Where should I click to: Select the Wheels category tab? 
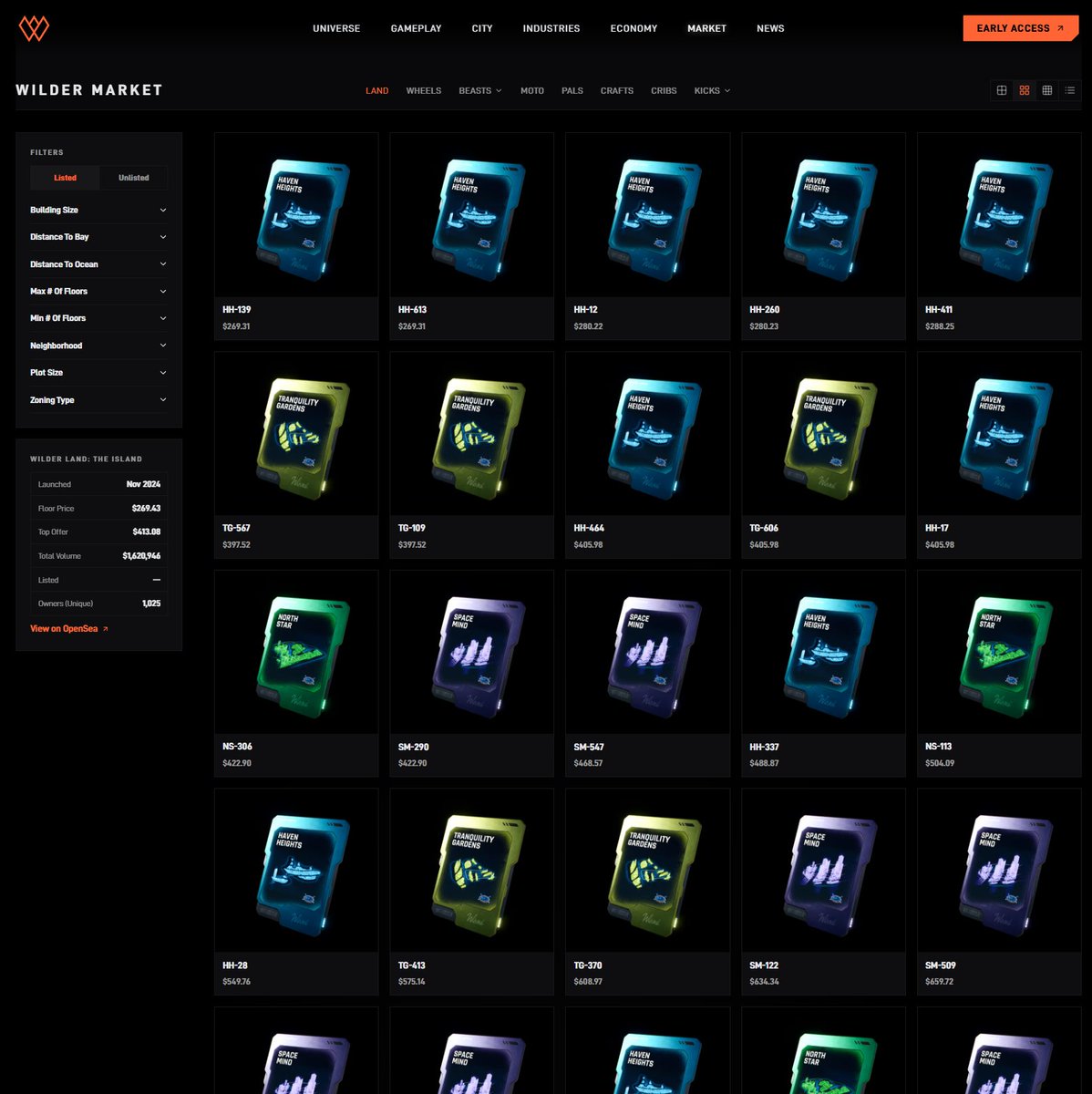[x=424, y=90]
